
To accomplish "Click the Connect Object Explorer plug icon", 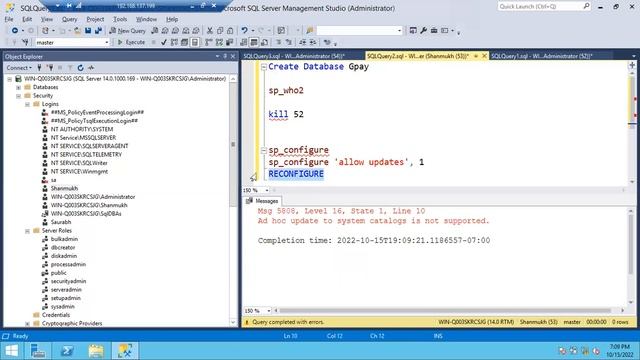I will coord(39,68).
